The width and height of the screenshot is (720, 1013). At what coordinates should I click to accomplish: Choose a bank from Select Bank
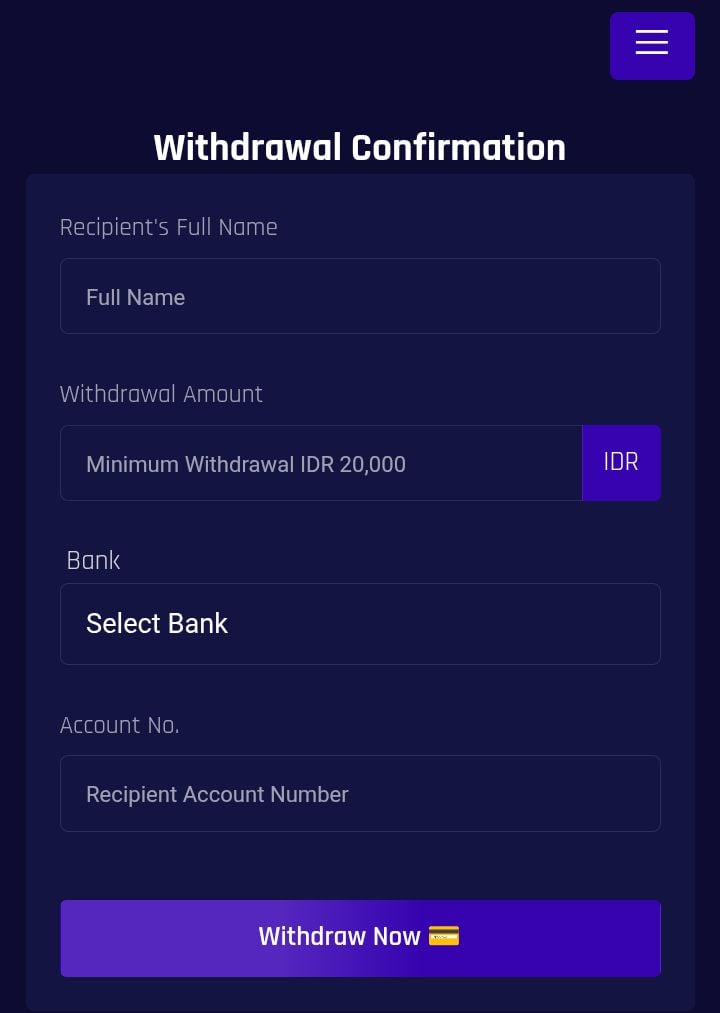(360, 624)
